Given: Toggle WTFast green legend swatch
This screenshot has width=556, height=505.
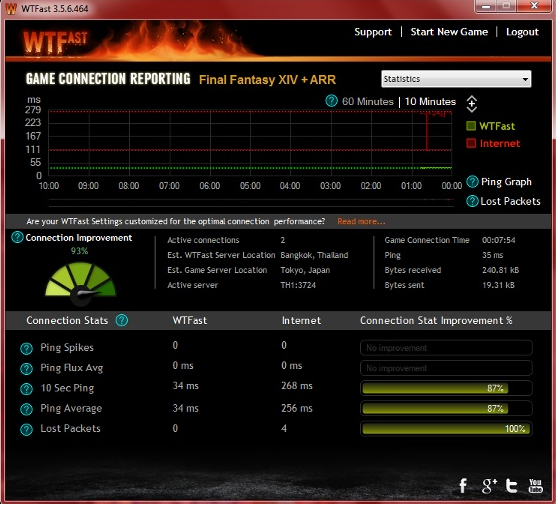Looking at the screenshot, I should [471, 126].
